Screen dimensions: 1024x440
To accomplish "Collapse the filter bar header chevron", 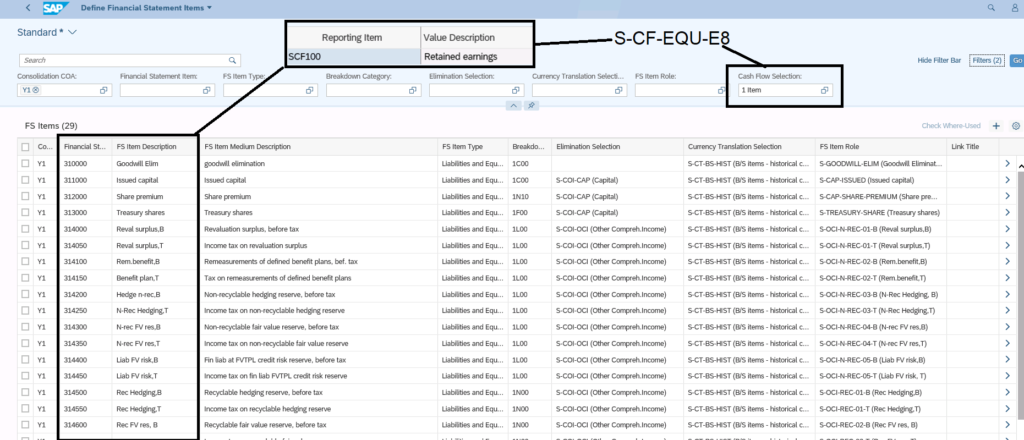I will (513, 105).
